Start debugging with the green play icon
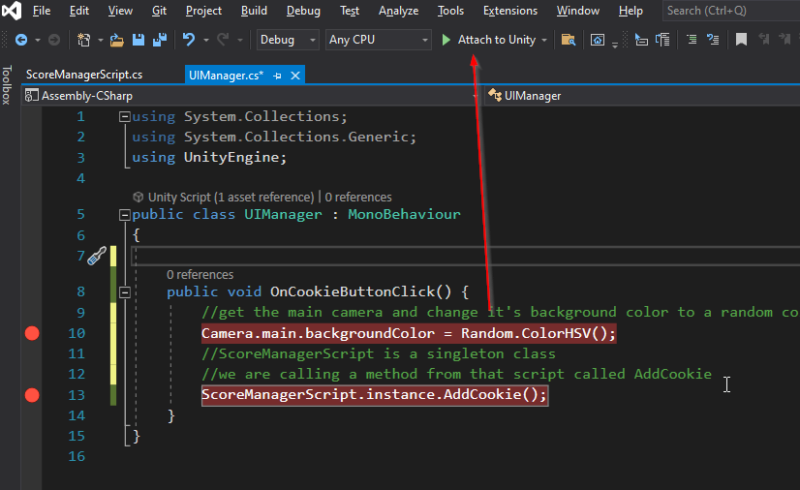Viewport: 800px width, 490px height. 446,40
